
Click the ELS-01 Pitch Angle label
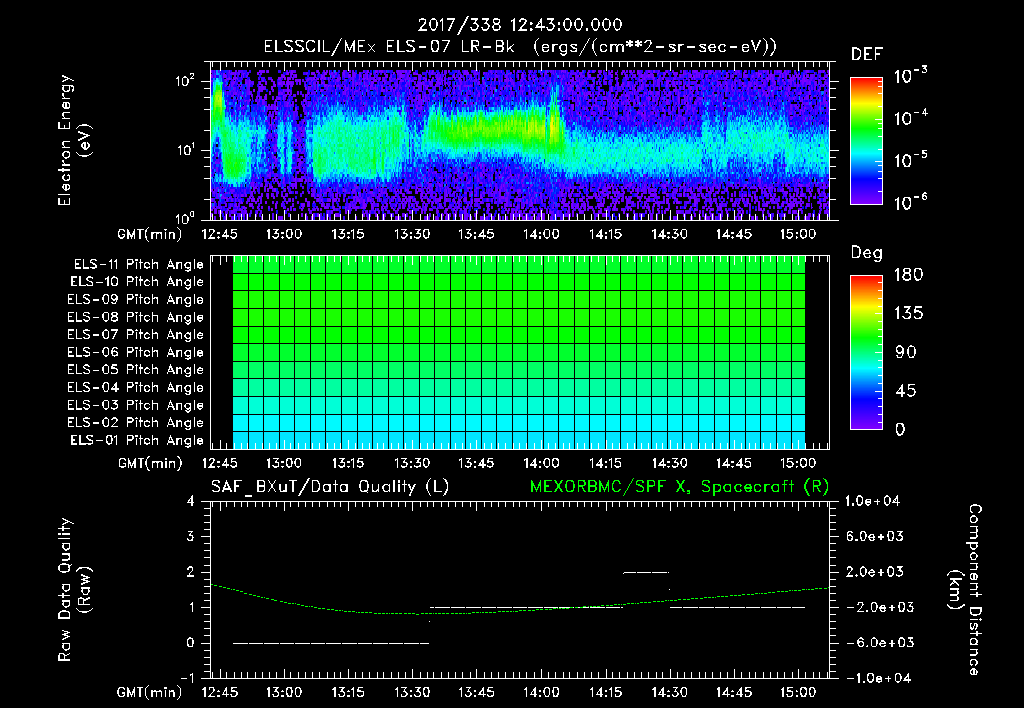[137, 440]
